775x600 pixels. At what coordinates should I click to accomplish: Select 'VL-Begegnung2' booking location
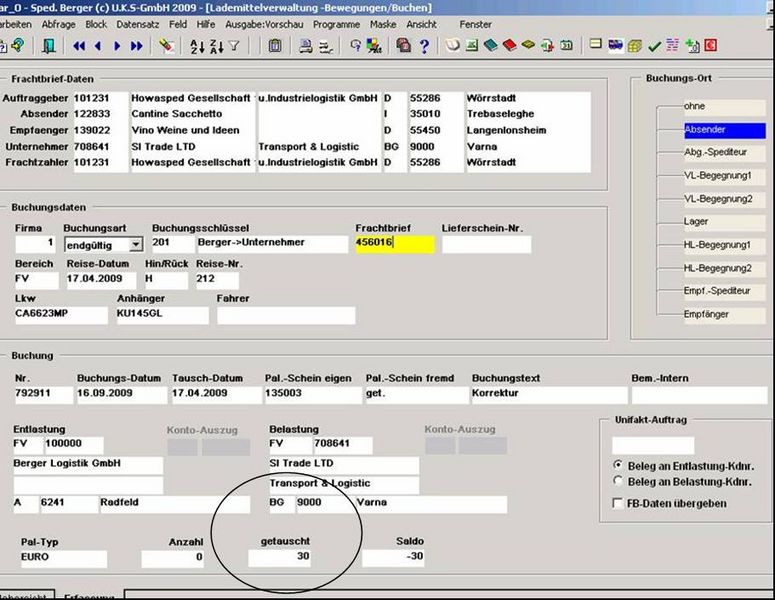click(x=725, y=199)
